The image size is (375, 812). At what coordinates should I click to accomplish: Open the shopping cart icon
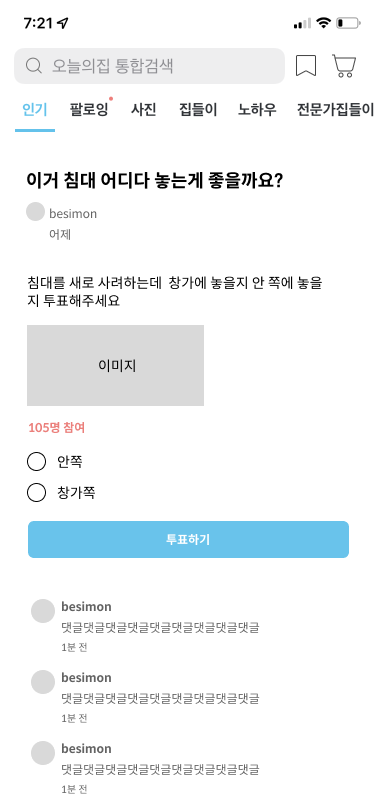(x=344, y=66)
